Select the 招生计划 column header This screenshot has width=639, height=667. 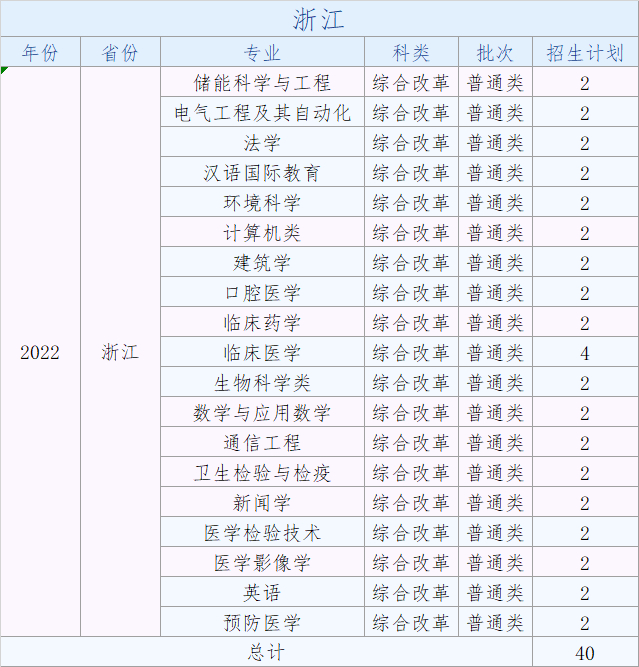point(585,53)
